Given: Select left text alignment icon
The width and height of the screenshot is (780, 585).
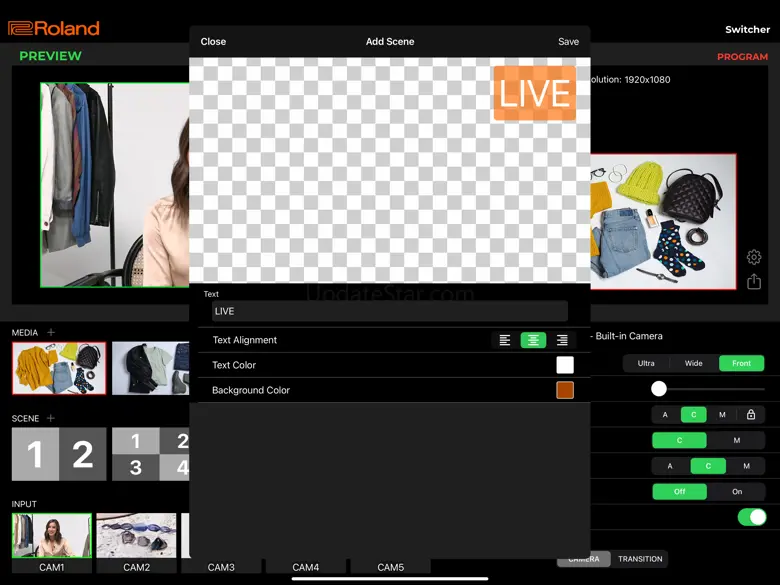Looking at the screenshot, I should coord(504,340).
